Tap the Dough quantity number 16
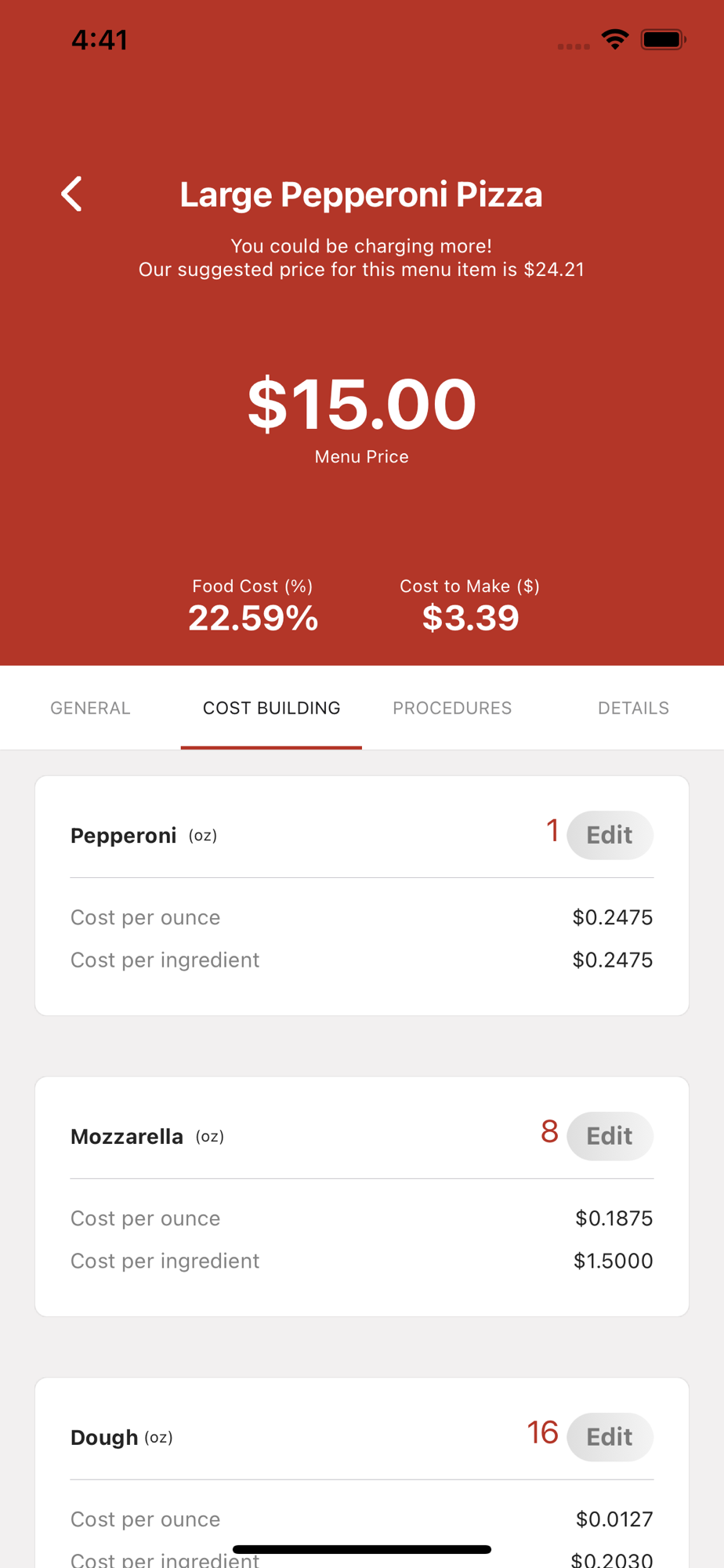 coord(542,1433)
